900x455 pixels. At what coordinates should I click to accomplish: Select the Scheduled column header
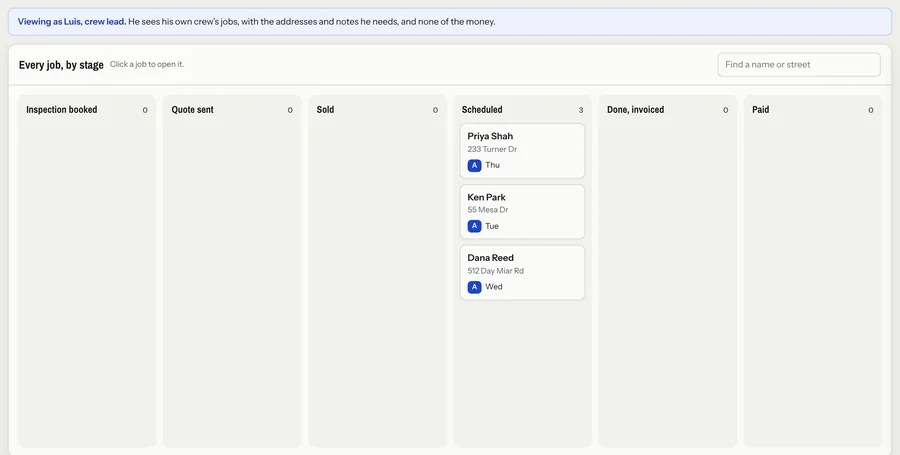click(482, 110)
